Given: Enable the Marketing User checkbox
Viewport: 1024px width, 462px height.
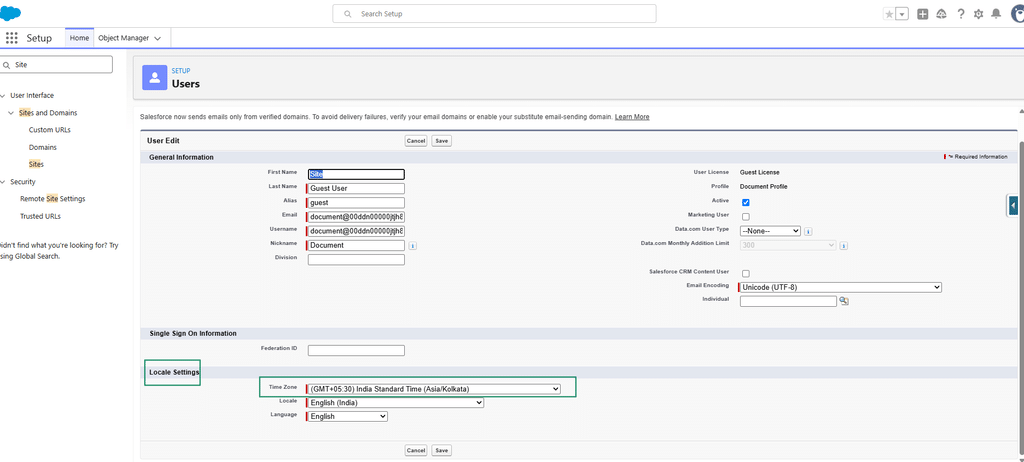Looking at the screenshot, I should click(x=746, y=216).
